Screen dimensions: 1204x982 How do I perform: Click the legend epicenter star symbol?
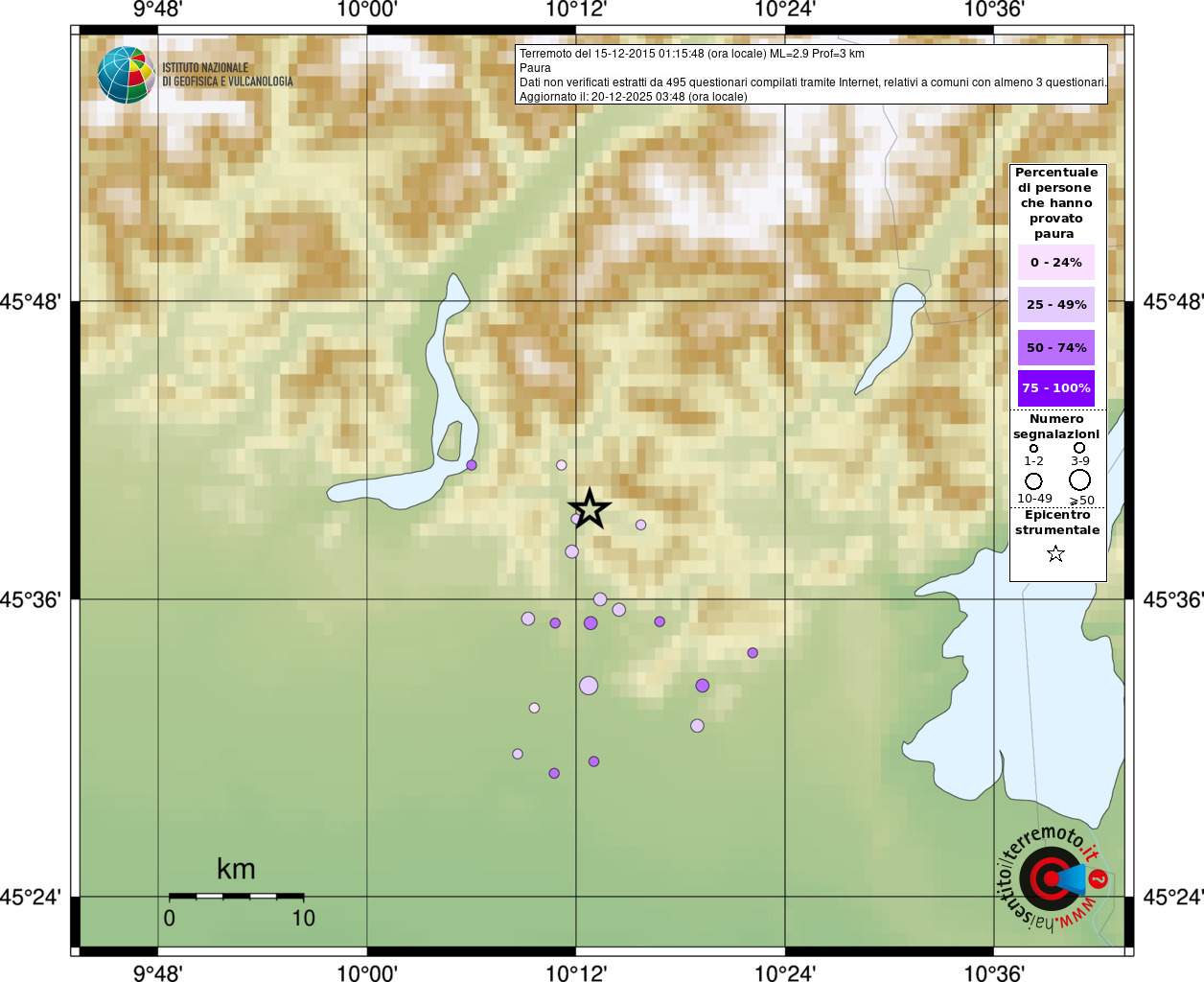(x=1055, y=553)
